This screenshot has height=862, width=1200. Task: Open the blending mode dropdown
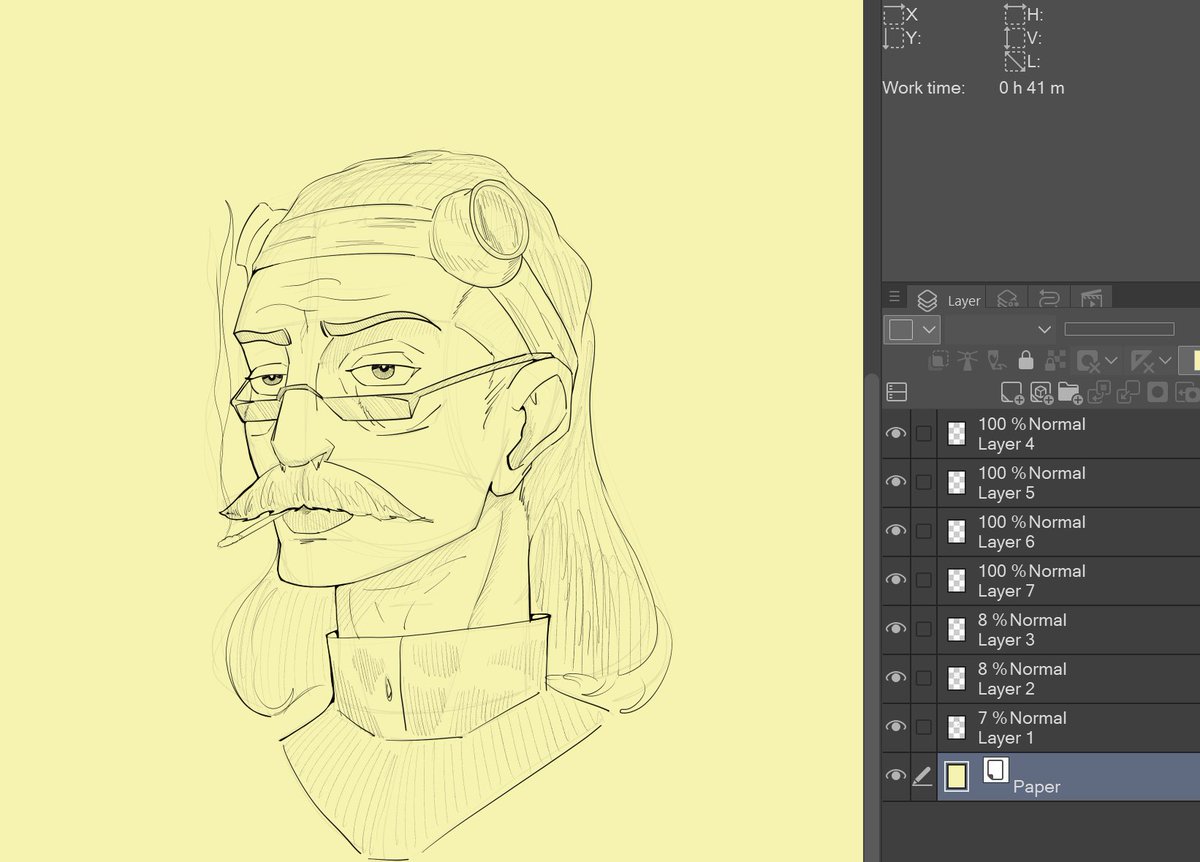pyautogui.click(x=1001, y=329)
